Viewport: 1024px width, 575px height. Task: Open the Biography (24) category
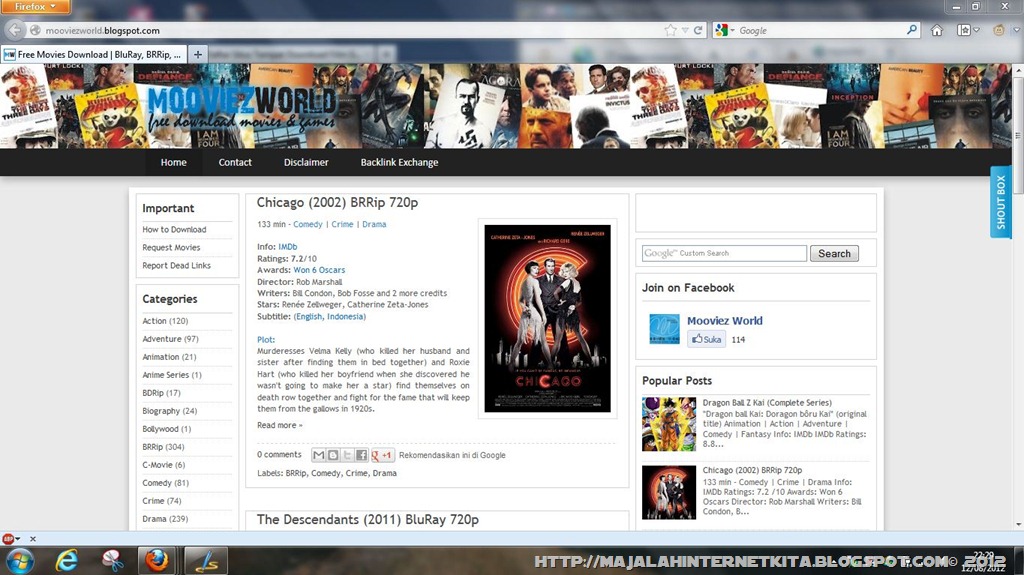click(170, 411)
